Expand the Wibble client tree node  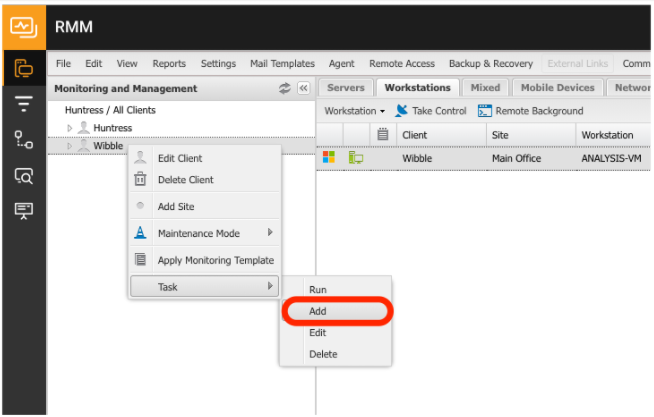point(70,146)
